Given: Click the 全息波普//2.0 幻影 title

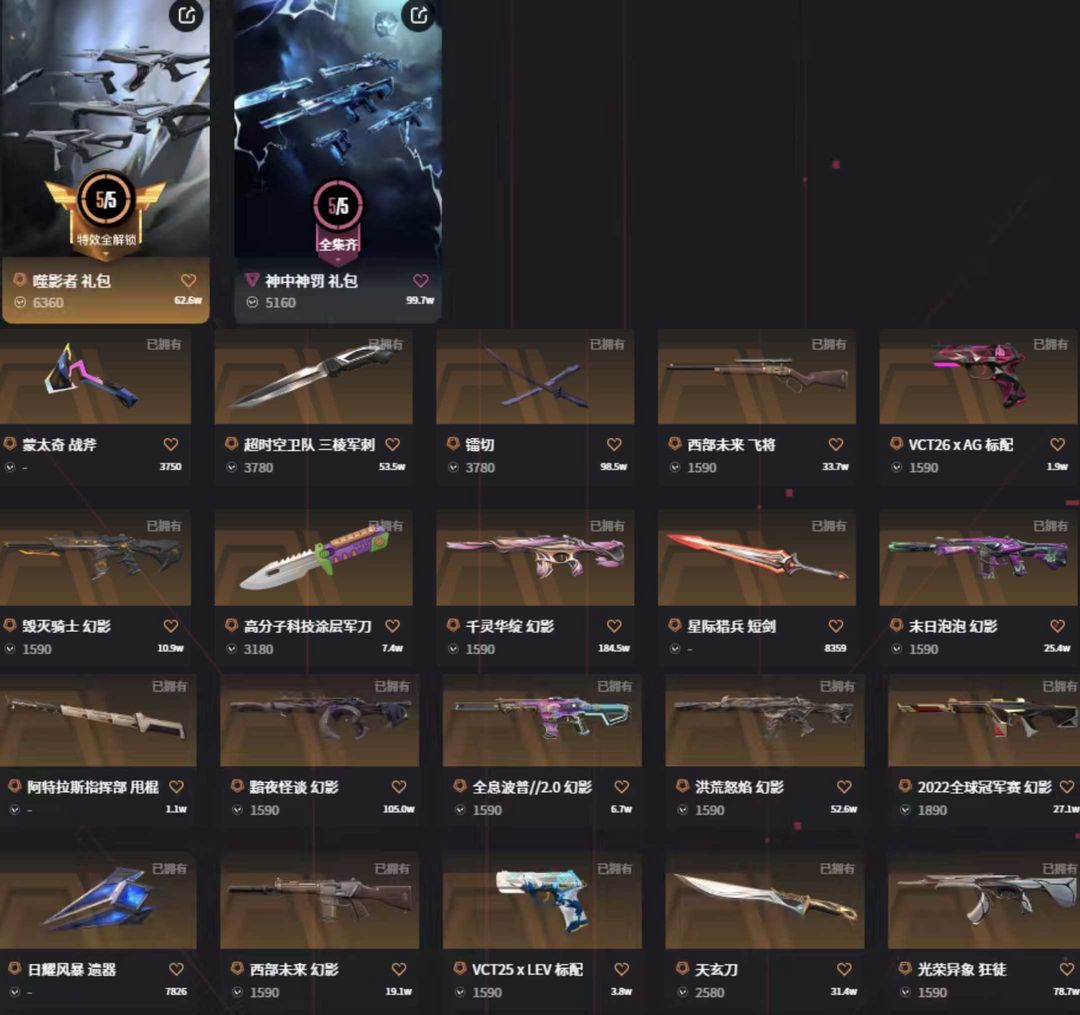Looking at the screenshot, I should (x=532, y=786).
